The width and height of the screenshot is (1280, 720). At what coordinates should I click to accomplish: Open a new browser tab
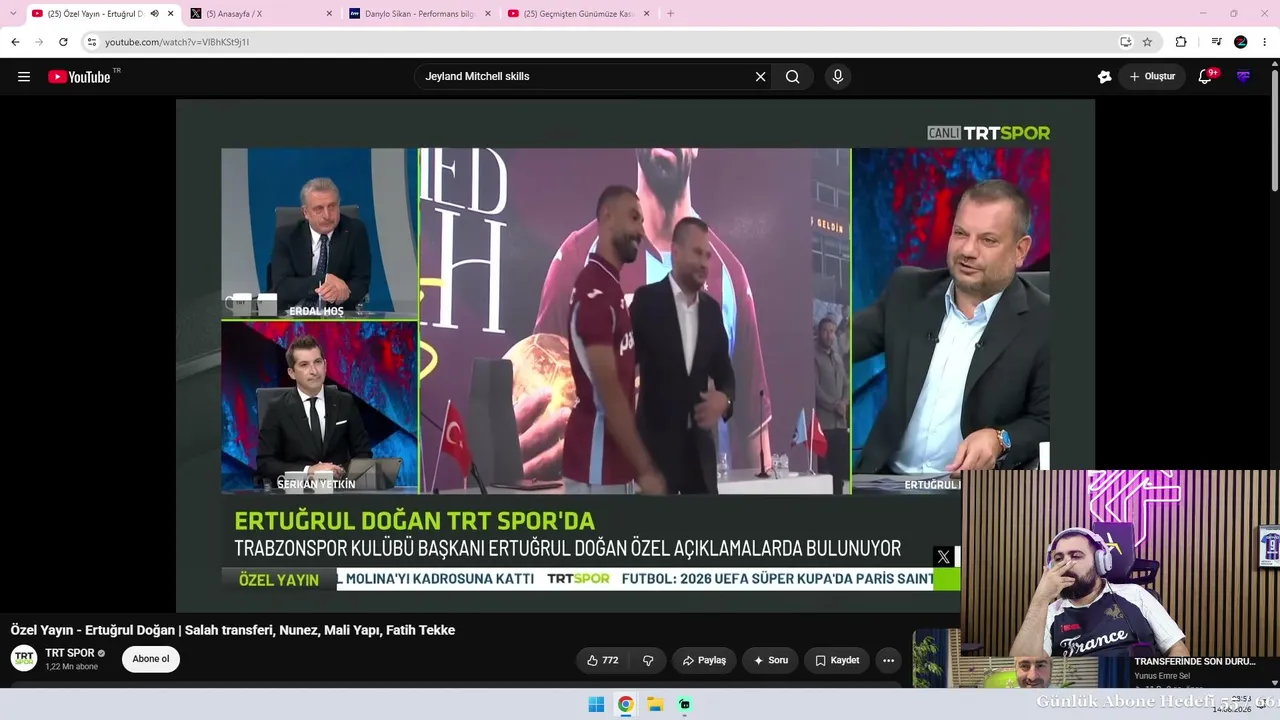click(670, 14)
